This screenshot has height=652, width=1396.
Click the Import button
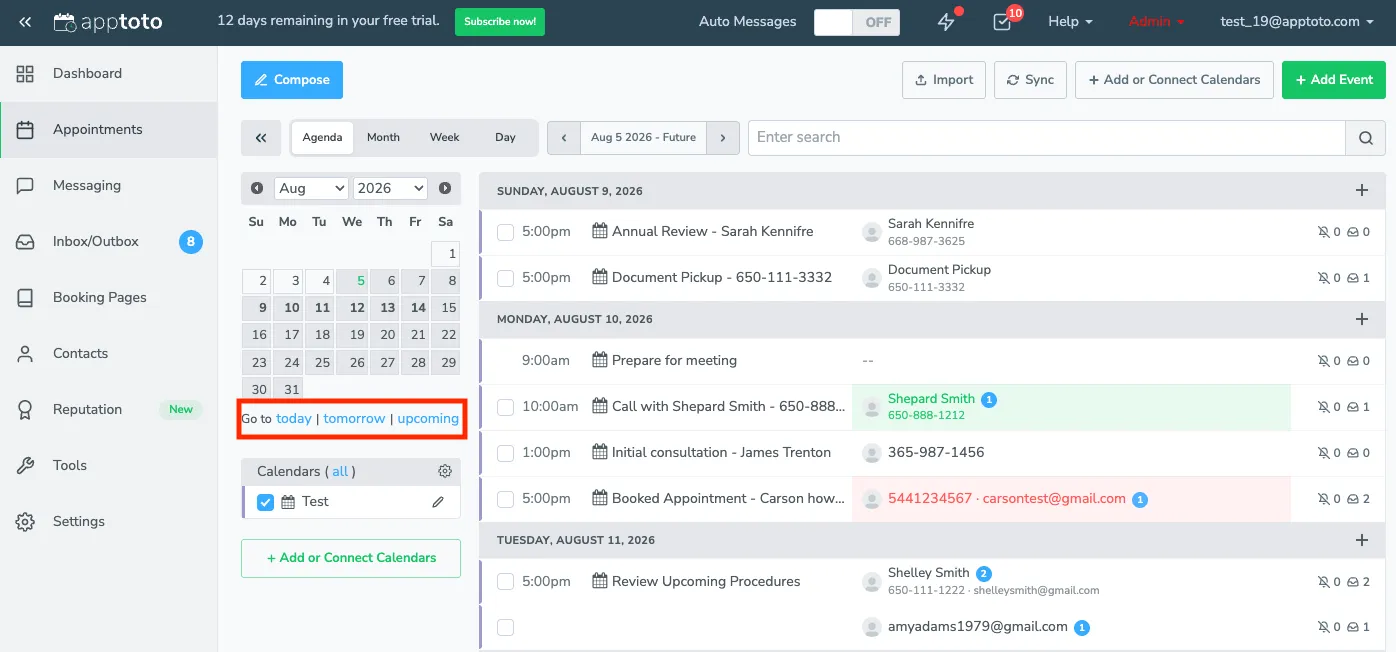944,80
